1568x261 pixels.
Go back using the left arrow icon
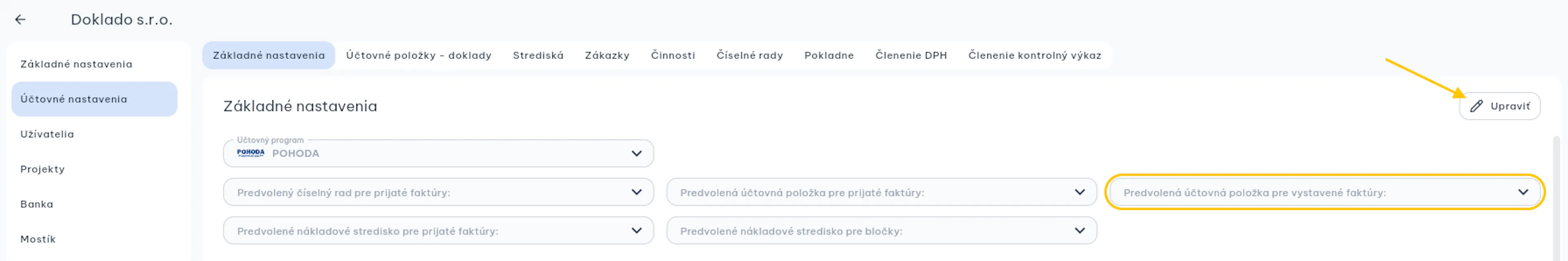coord(20,20)
